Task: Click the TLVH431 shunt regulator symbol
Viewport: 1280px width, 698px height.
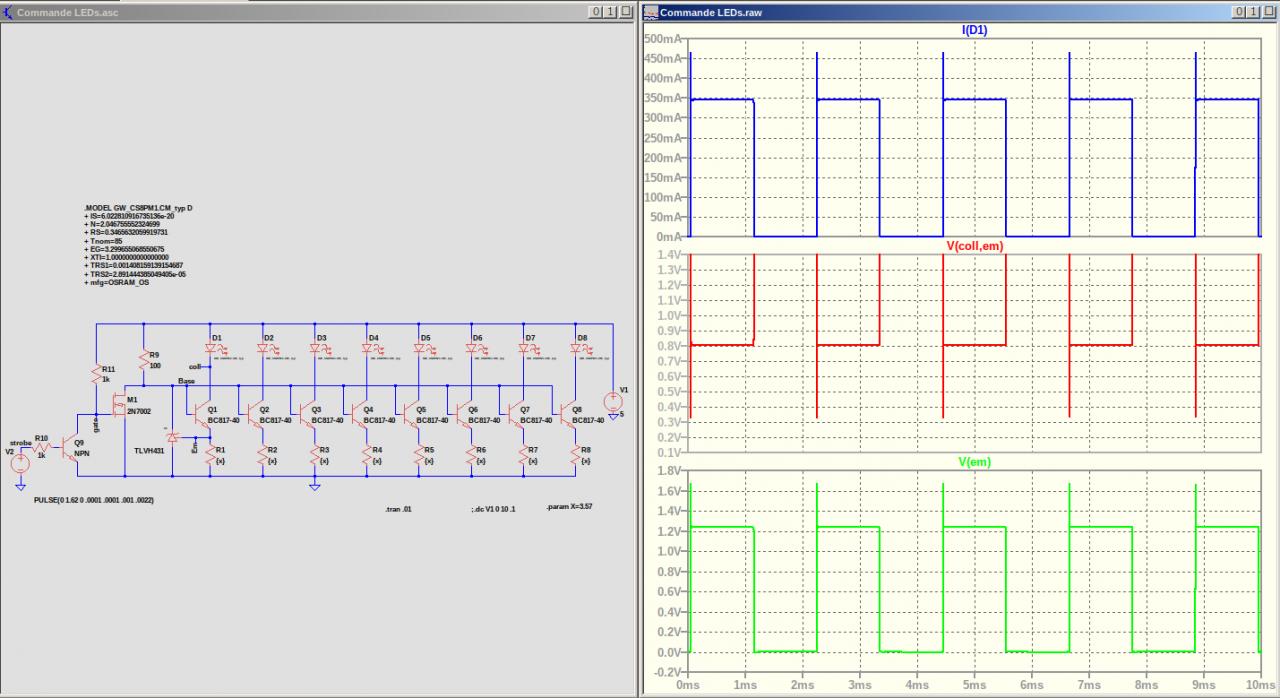Action: click(172, 437)
